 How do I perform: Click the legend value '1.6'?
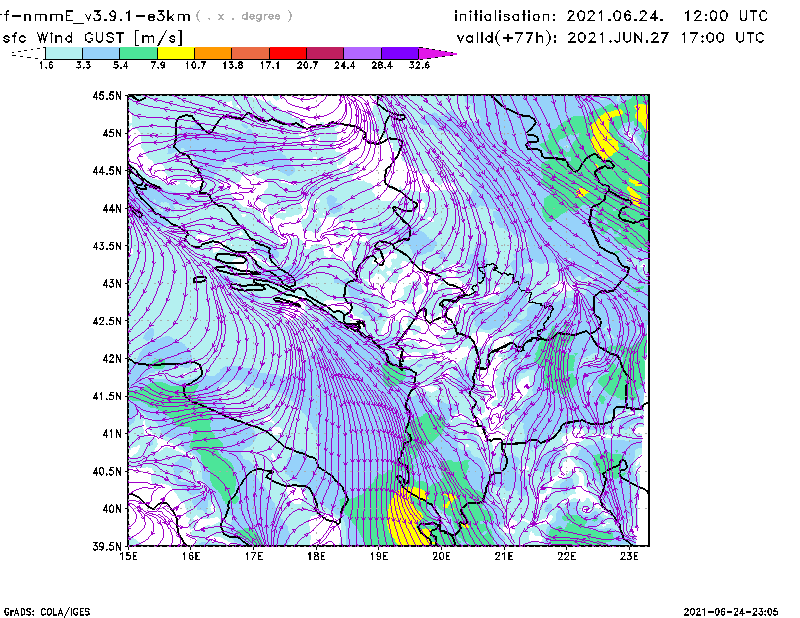pos(46,65)
